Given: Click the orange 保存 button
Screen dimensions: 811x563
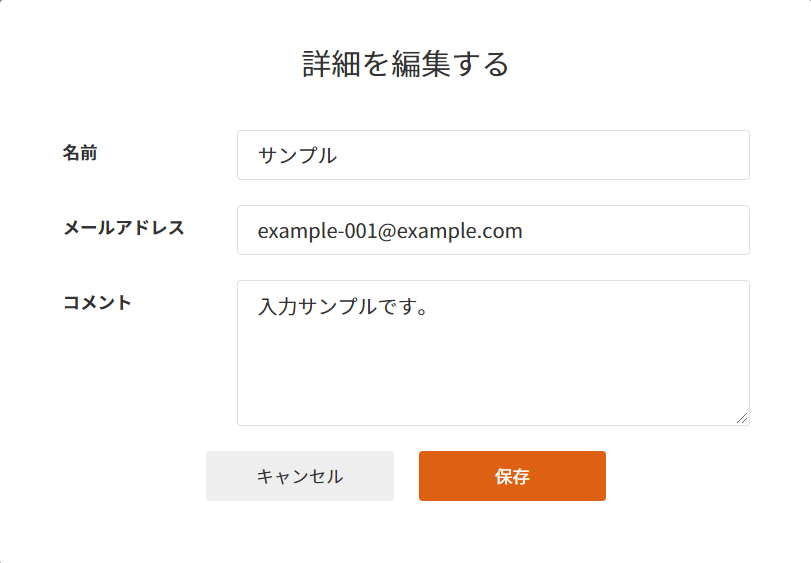Looking at the screenshot, I should 512,476.
